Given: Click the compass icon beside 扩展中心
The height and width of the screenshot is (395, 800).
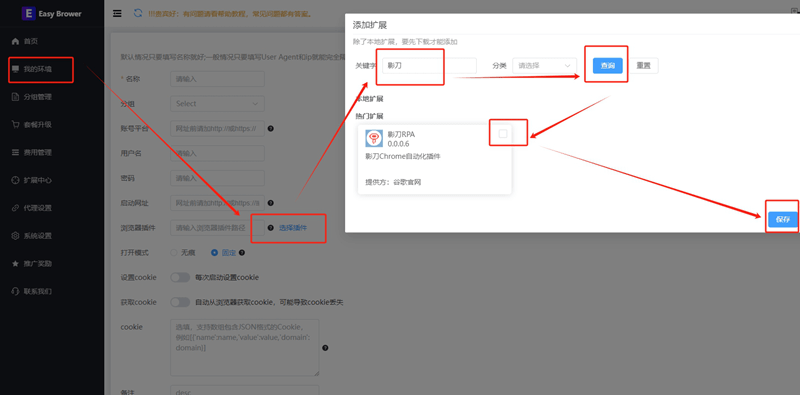Looking at the screenshot, I should [15, 180].
